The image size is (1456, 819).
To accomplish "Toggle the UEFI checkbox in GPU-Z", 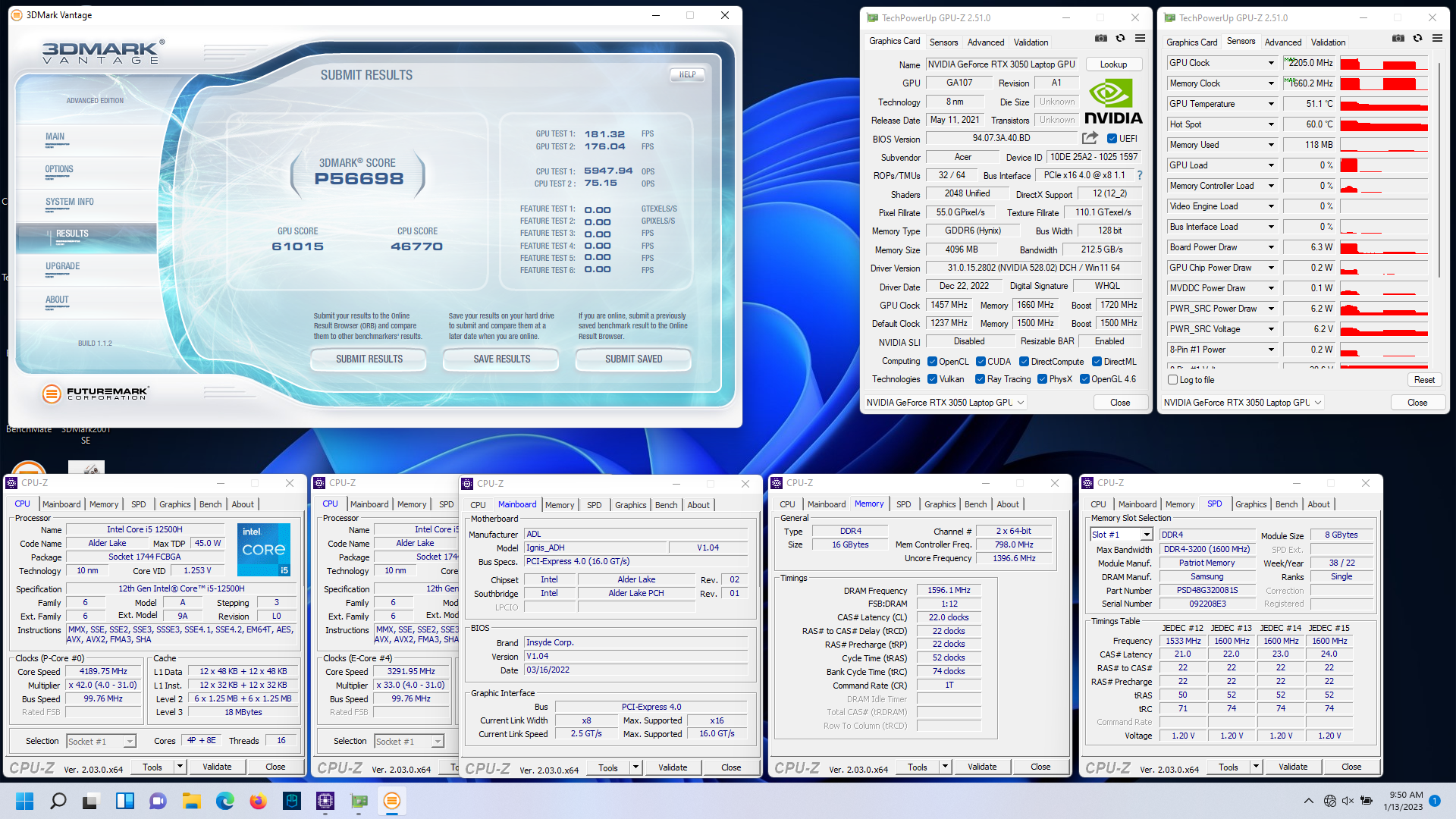I will pos(1112,139).
